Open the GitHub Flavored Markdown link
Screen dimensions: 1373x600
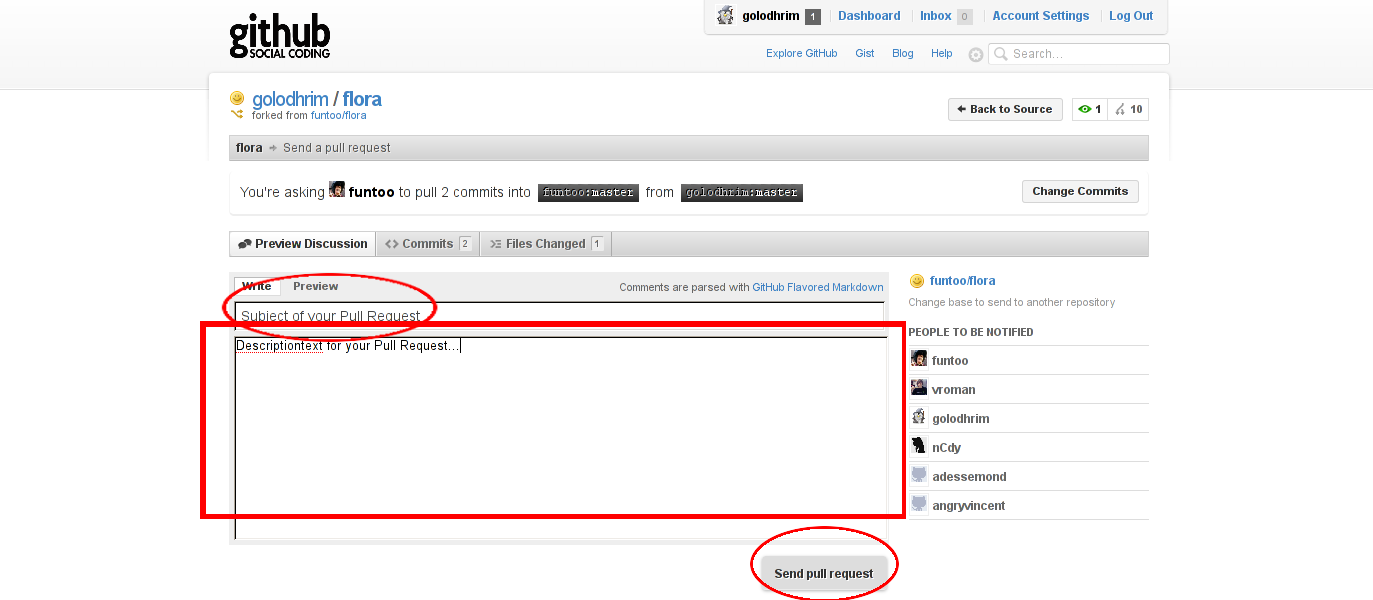(817, 288)
